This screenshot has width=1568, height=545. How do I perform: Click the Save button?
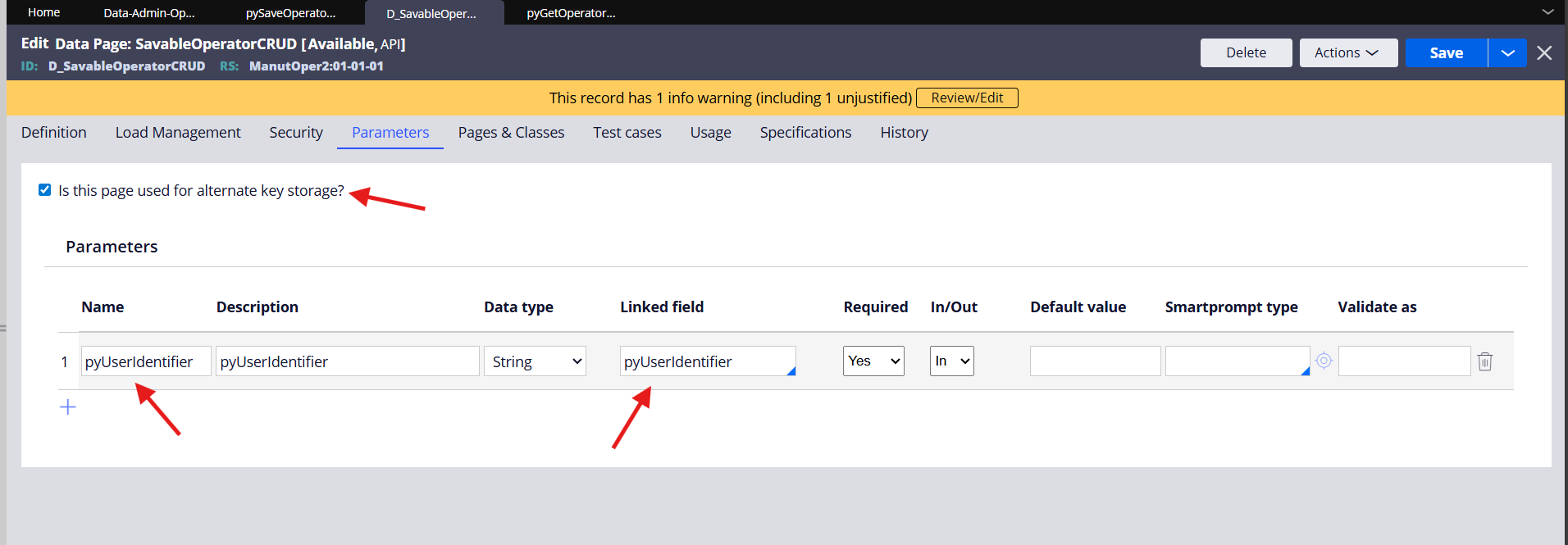click(x=1446, y=53)
